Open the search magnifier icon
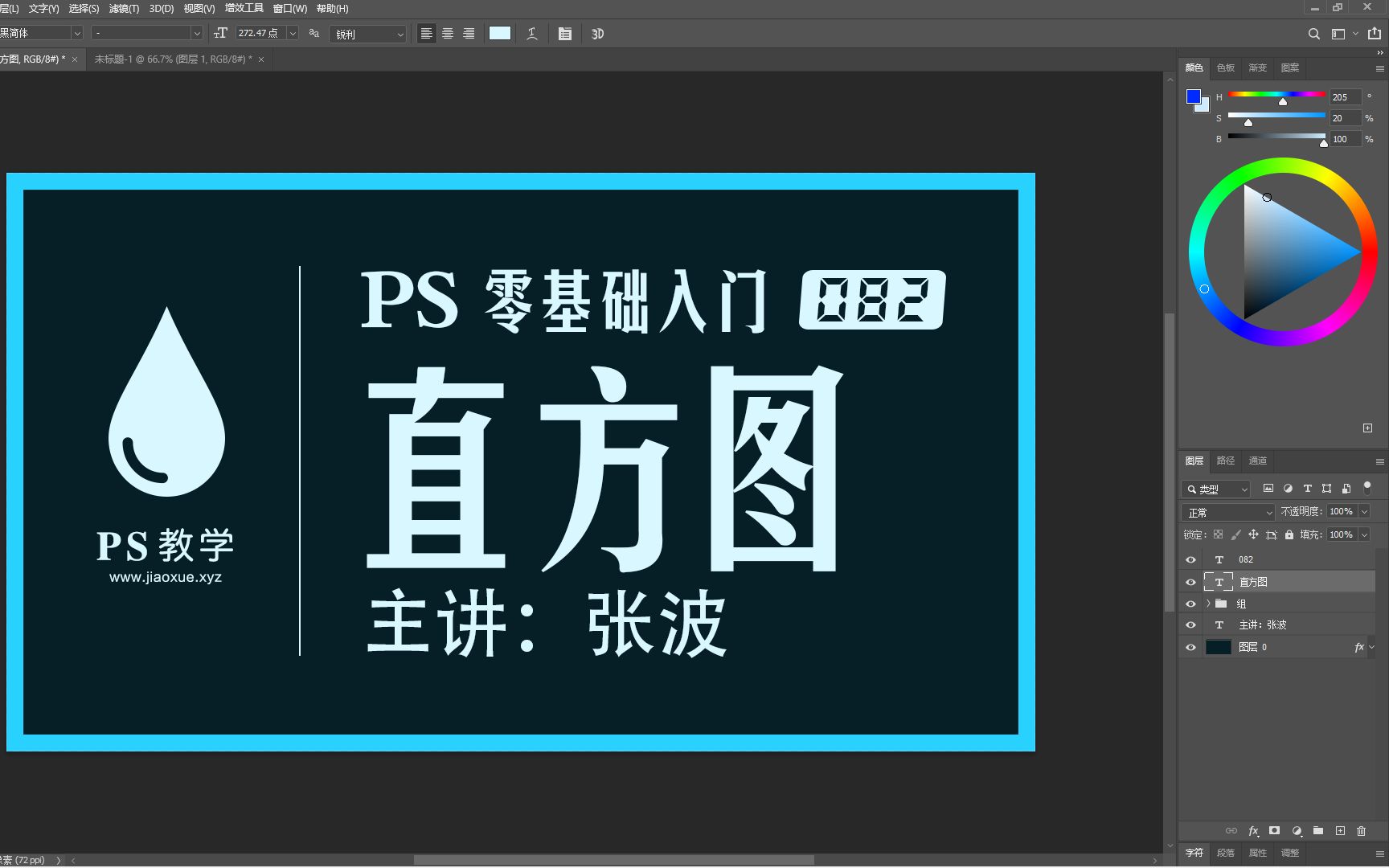This screenshot has width=1389, height=868. click(x=1313, y=34)
